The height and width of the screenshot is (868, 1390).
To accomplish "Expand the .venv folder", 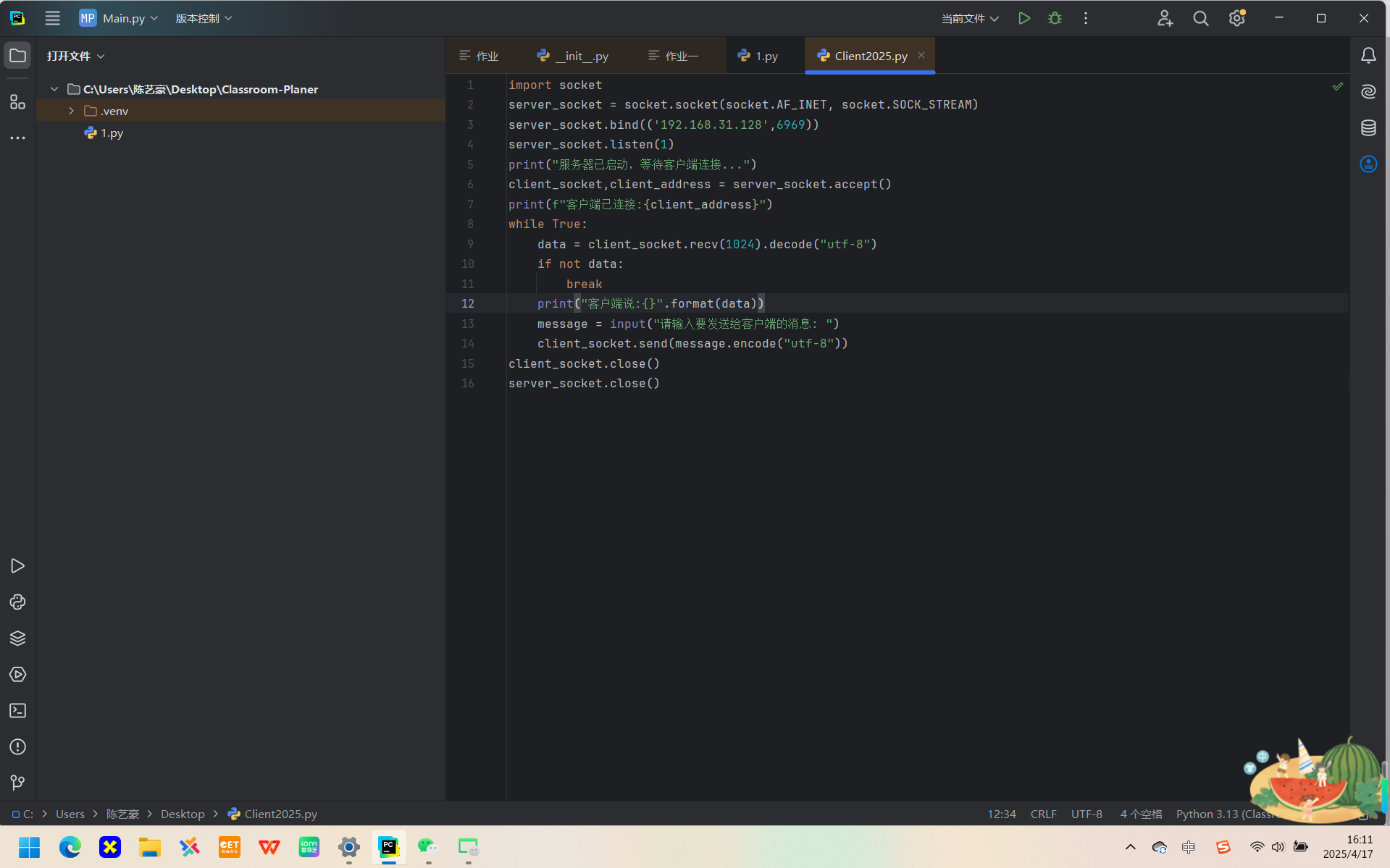I will click(x=72, y=111).
